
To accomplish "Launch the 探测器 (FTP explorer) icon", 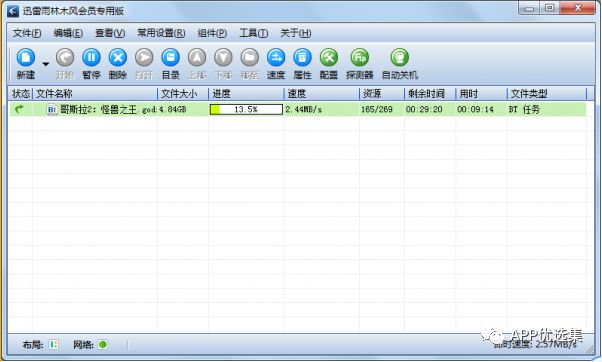I will (360, 58).
